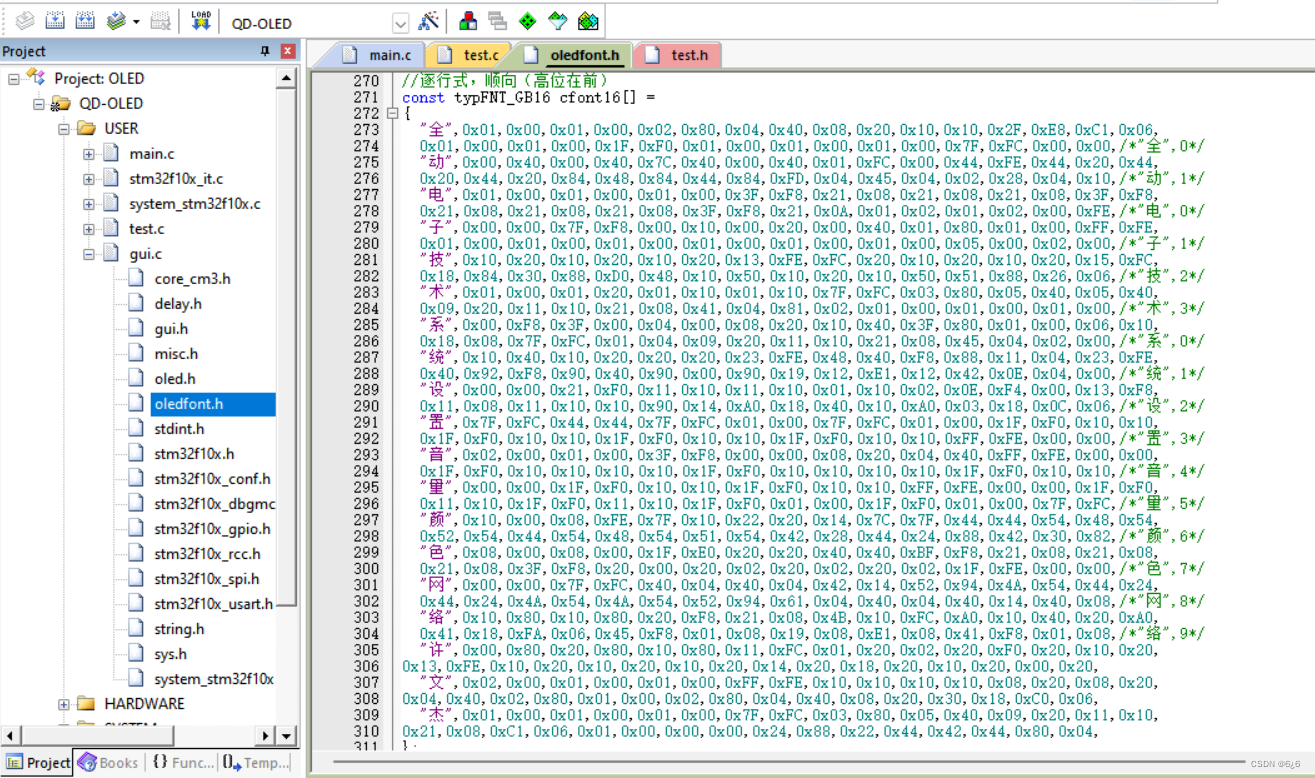Expand the stm32f10x_it.c tree node
The width and height of the screenshot is (1315, 778).
[89, 178]
